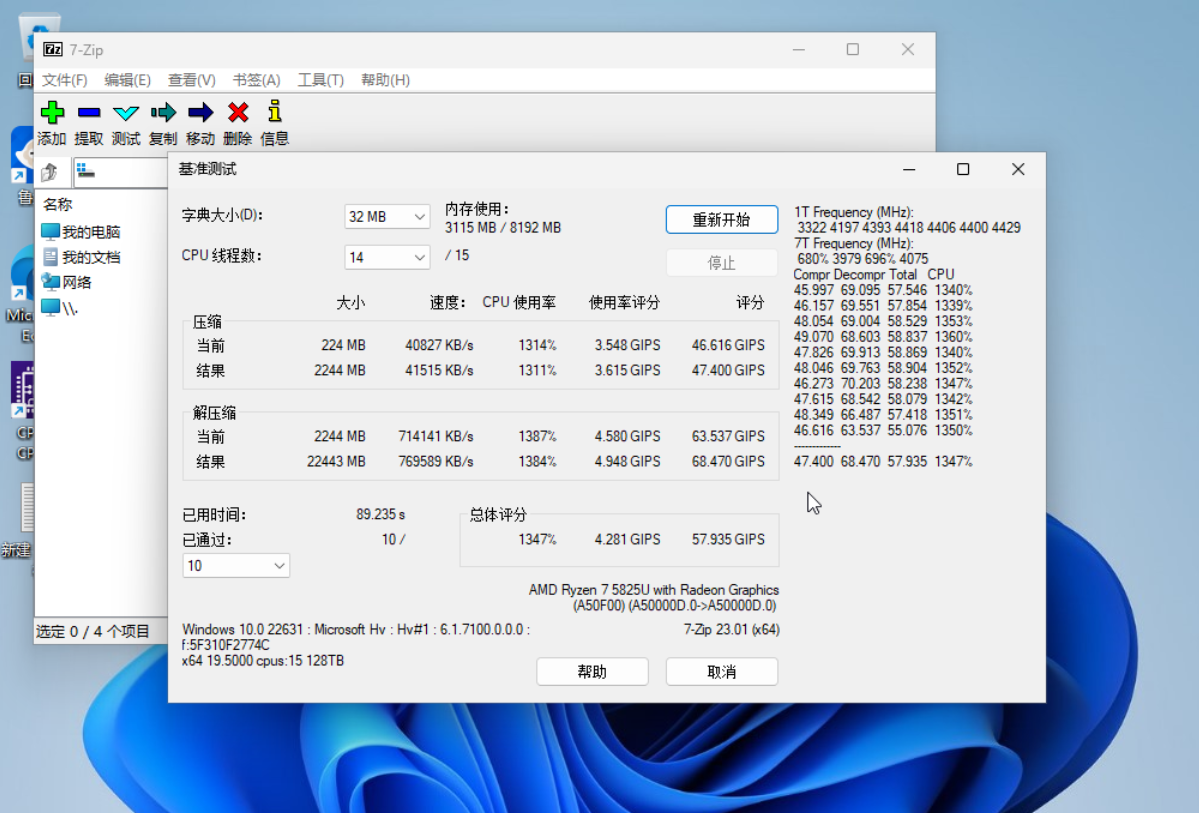Click the status bar 选定 0 / 4 个项目

pos(93,632)
